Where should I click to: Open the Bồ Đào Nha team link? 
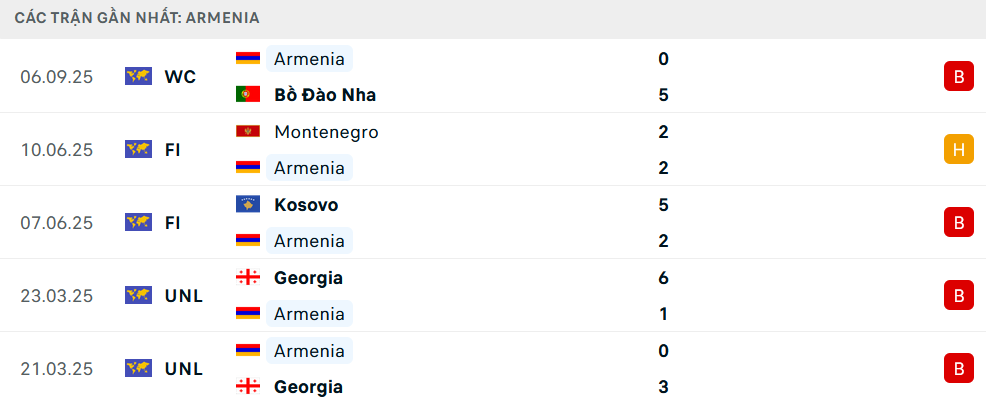pos(325,95)
